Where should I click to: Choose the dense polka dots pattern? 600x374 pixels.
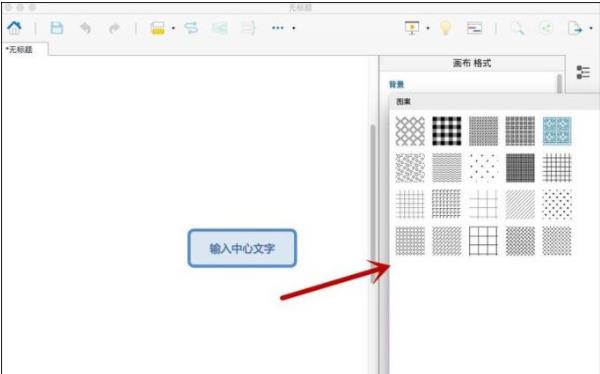click(x=557, y=204)
